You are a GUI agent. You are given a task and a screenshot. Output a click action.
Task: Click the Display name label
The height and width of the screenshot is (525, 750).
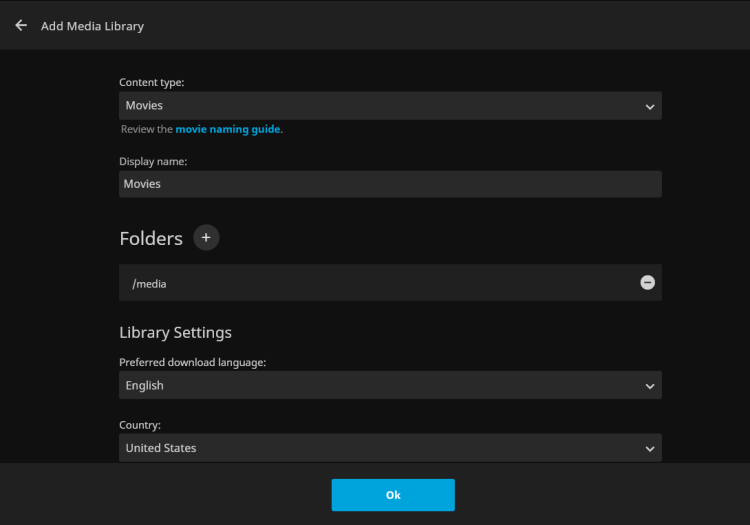coord(153,162)
